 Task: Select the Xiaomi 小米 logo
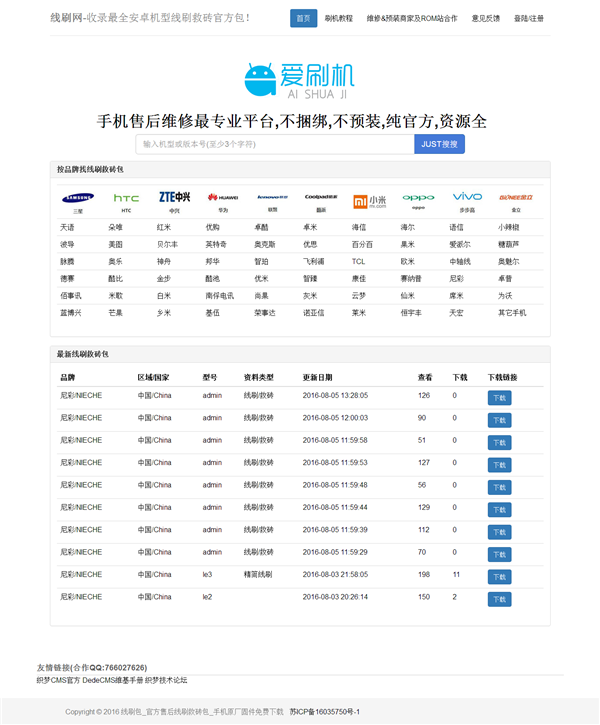(369, 201)
